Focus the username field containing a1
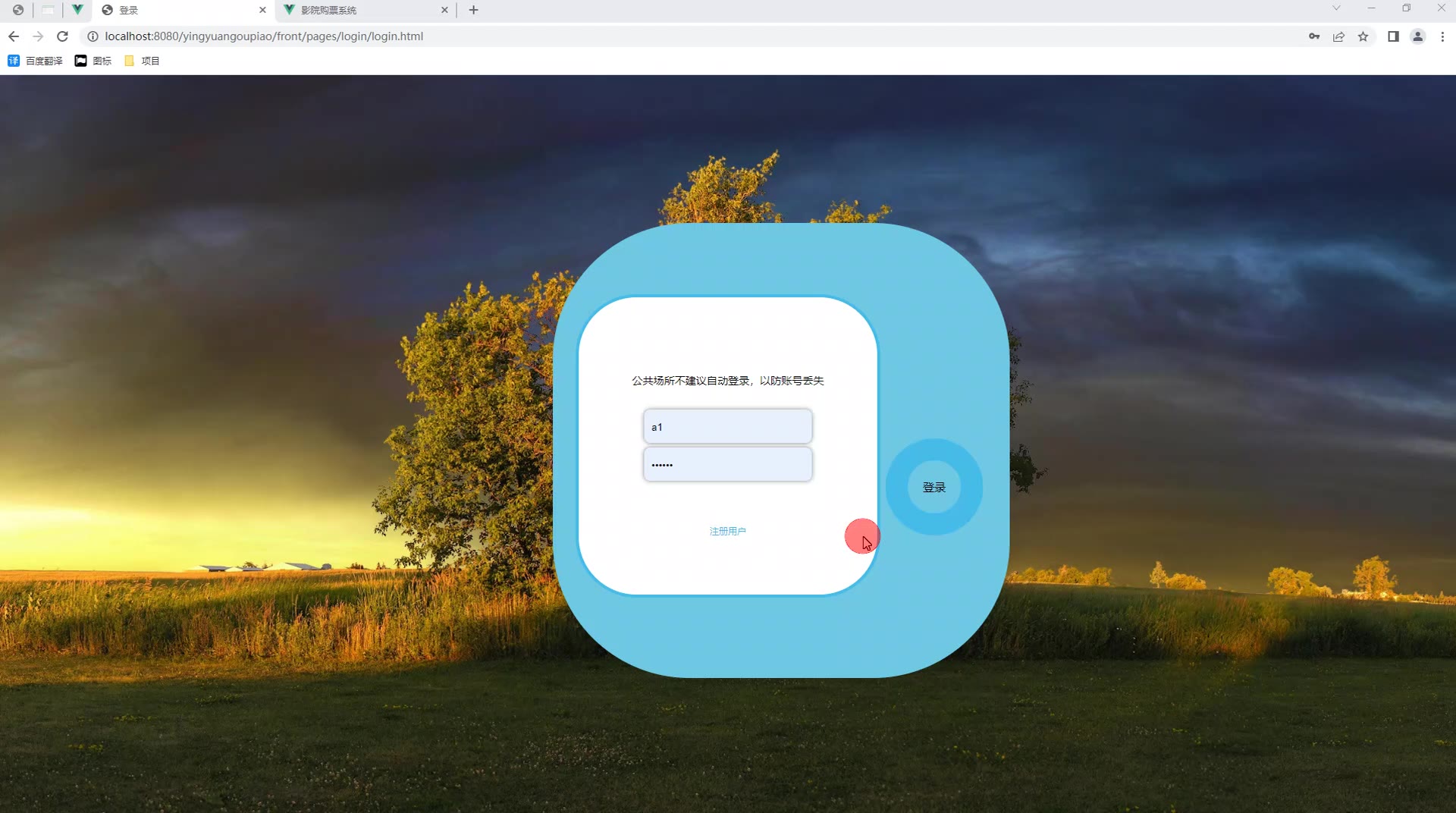This screenshot has width=1456, height=813. click(x=727, y=427)
